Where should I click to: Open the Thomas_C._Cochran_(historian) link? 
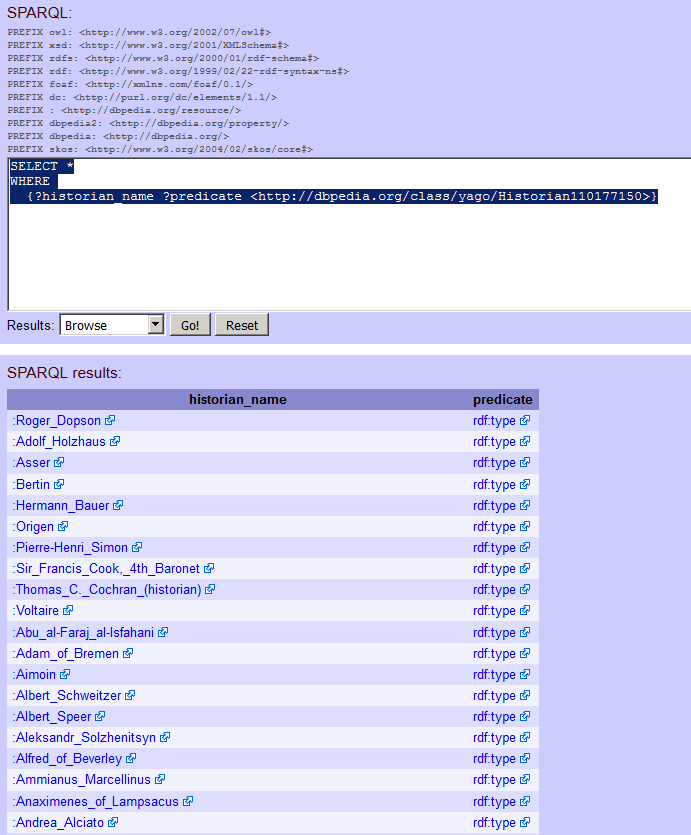coord(107,590)
